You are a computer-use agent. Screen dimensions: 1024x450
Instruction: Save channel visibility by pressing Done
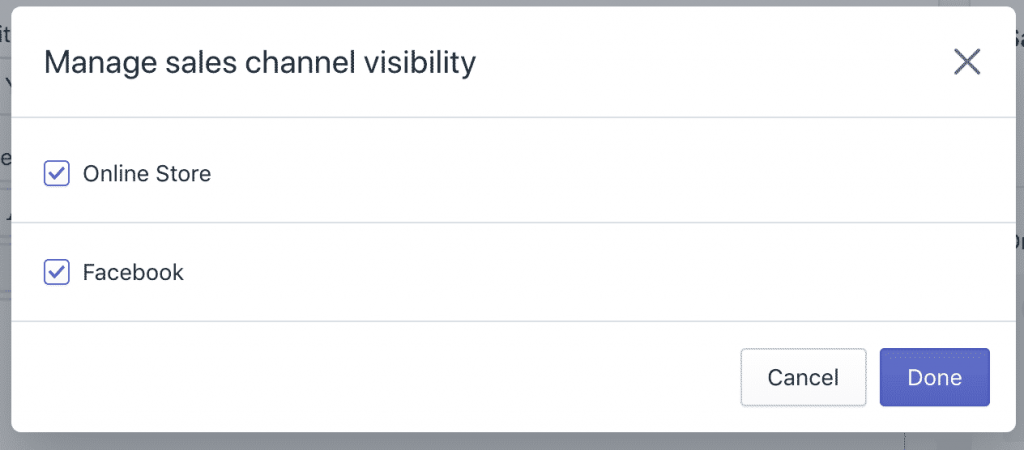pos(934,377)
